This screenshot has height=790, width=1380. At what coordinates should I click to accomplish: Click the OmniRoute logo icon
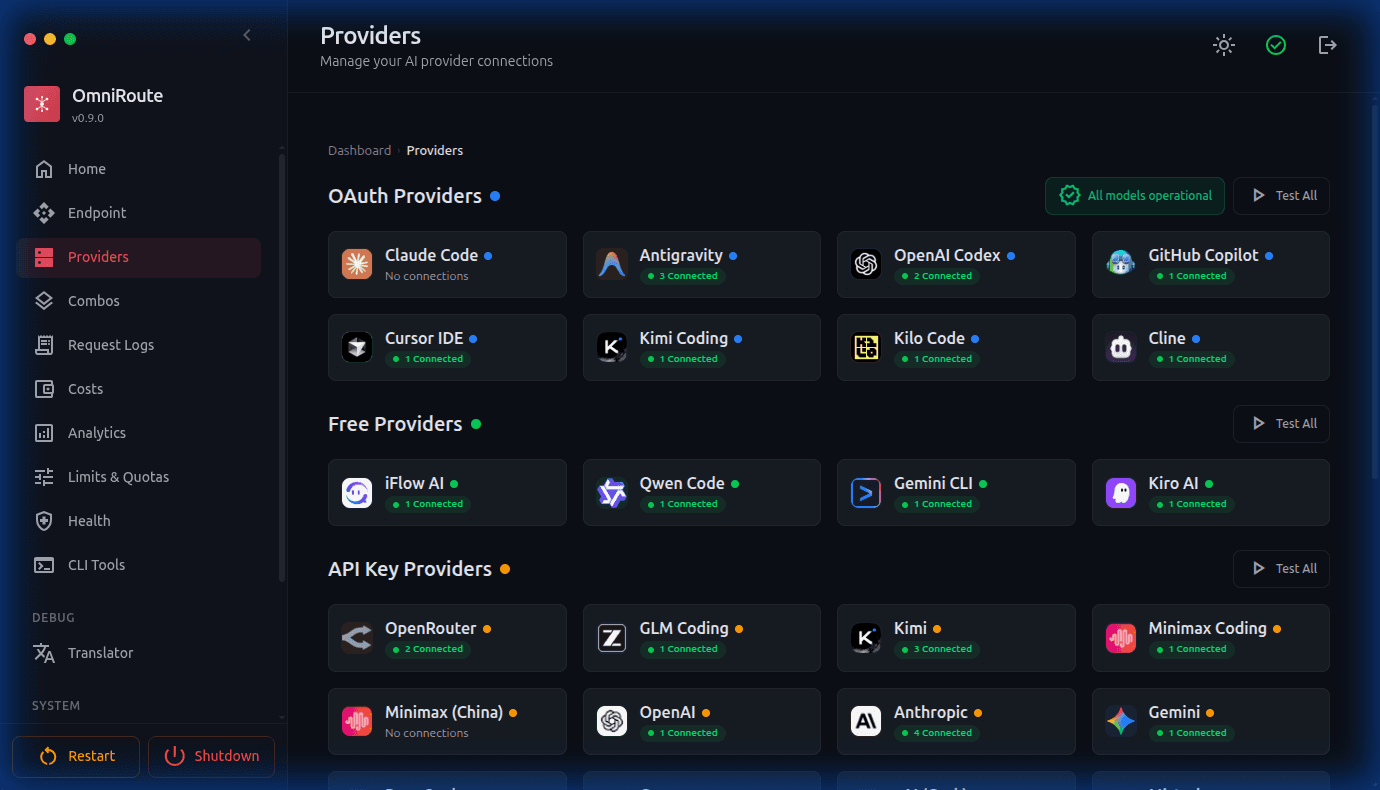pyautogui.click(x=42, y=104)
